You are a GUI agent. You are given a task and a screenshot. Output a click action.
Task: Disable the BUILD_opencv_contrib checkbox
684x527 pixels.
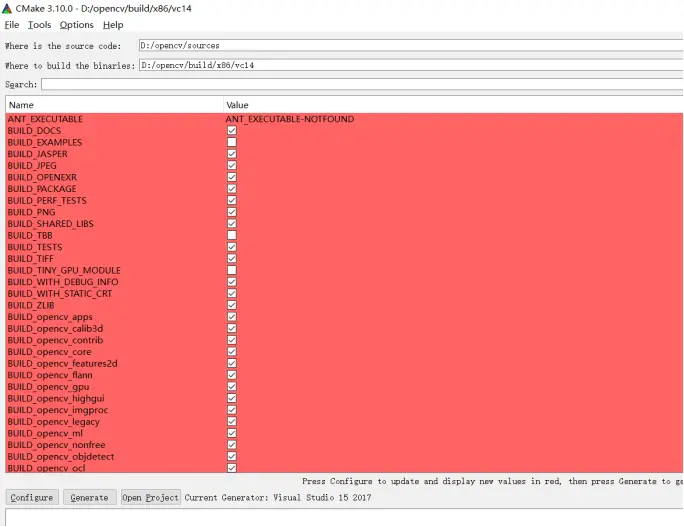tap(232, 340)
